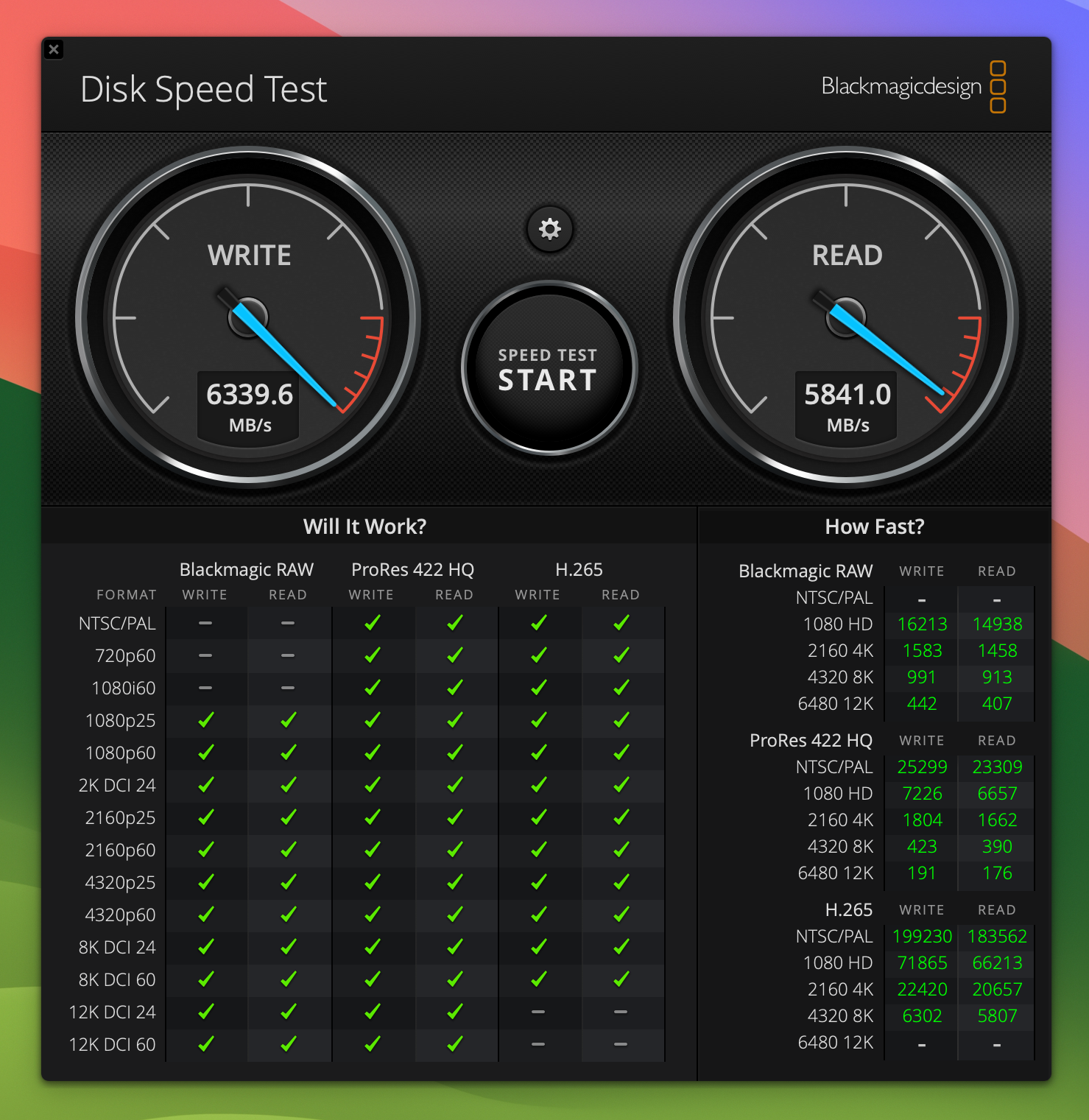The image size is (1089, 1120).
Task: Click the 2K DCI 24 format row label
Action: click(x=117, y=785)
